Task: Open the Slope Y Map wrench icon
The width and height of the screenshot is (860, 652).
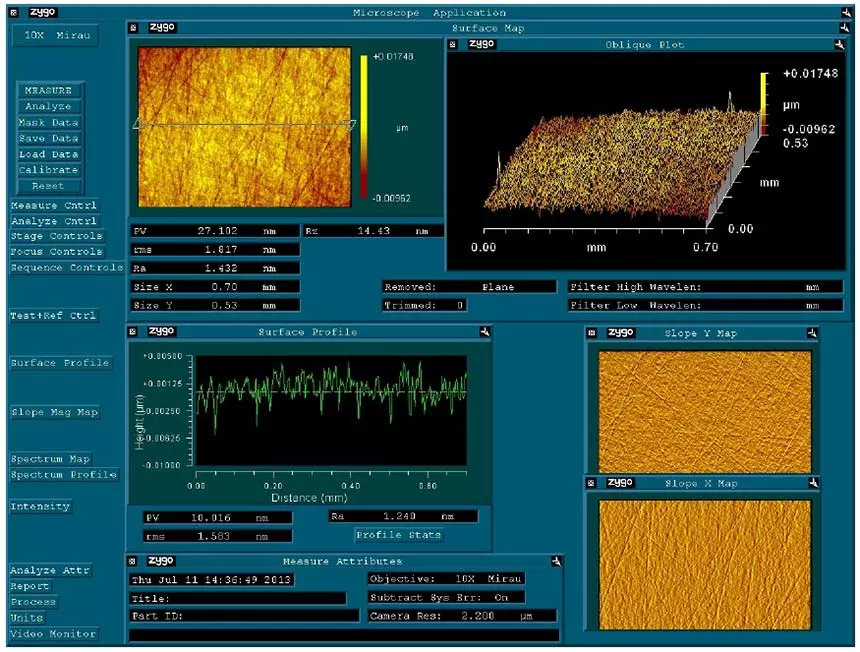Action: pyautogui.click(x=811, y=334)
